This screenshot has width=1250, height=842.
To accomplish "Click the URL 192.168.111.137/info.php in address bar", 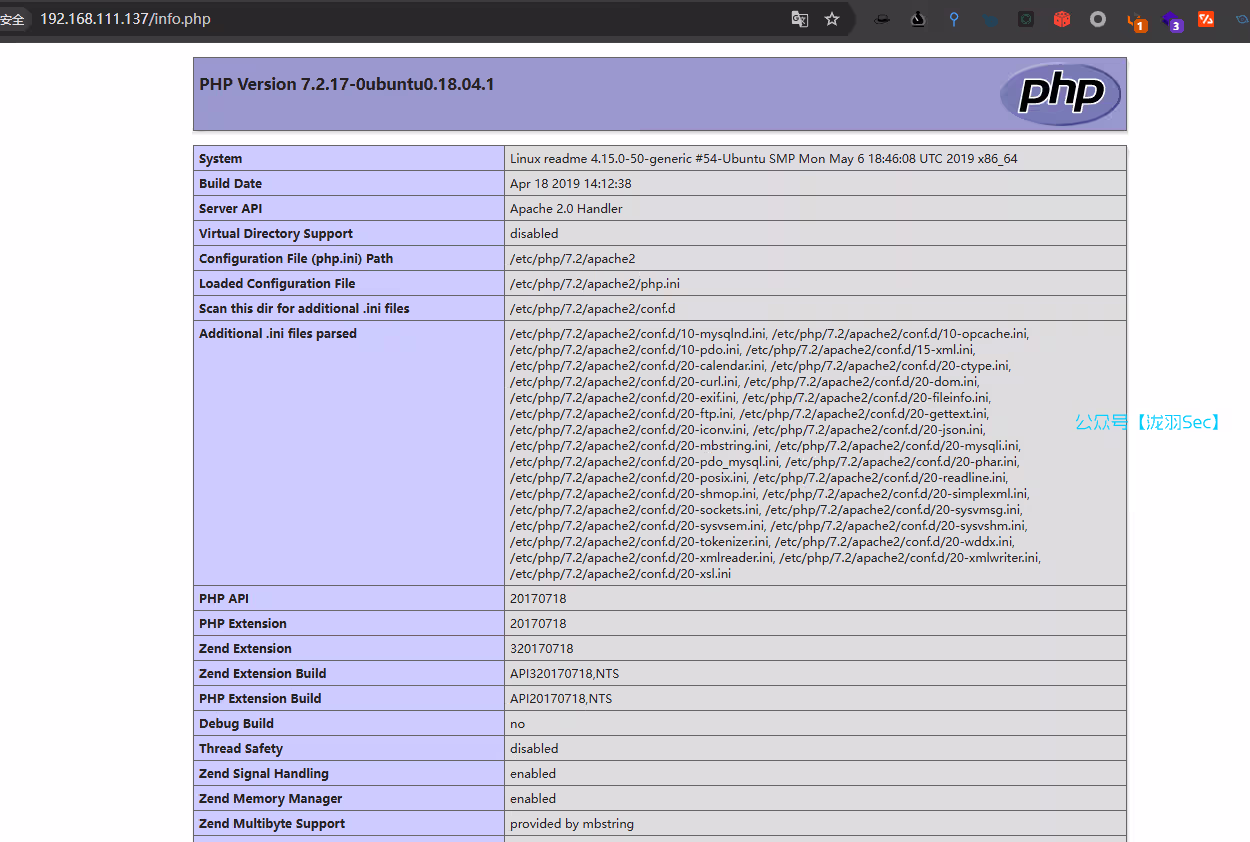I will 125,19.
